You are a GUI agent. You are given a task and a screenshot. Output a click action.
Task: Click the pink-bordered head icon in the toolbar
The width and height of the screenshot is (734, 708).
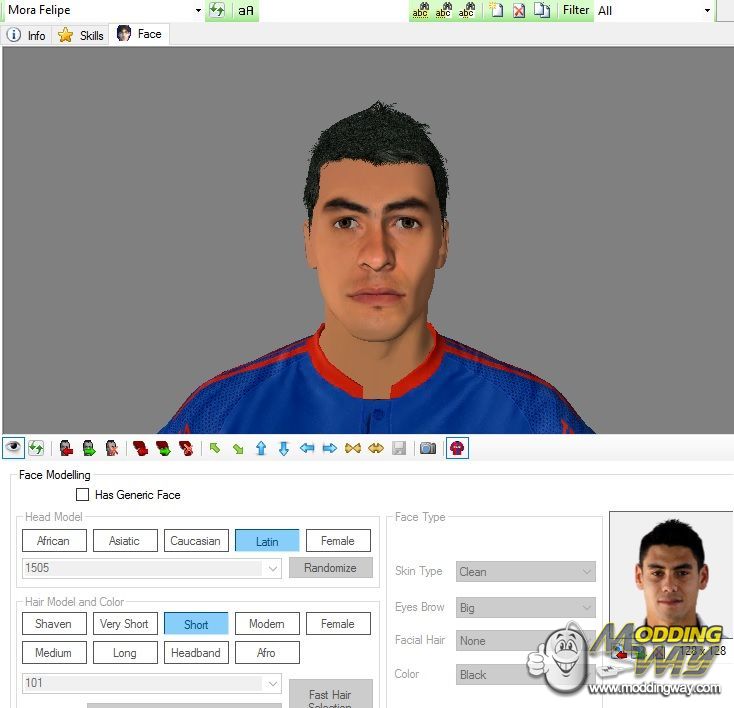pyautogui.click(x=457, y=448)
